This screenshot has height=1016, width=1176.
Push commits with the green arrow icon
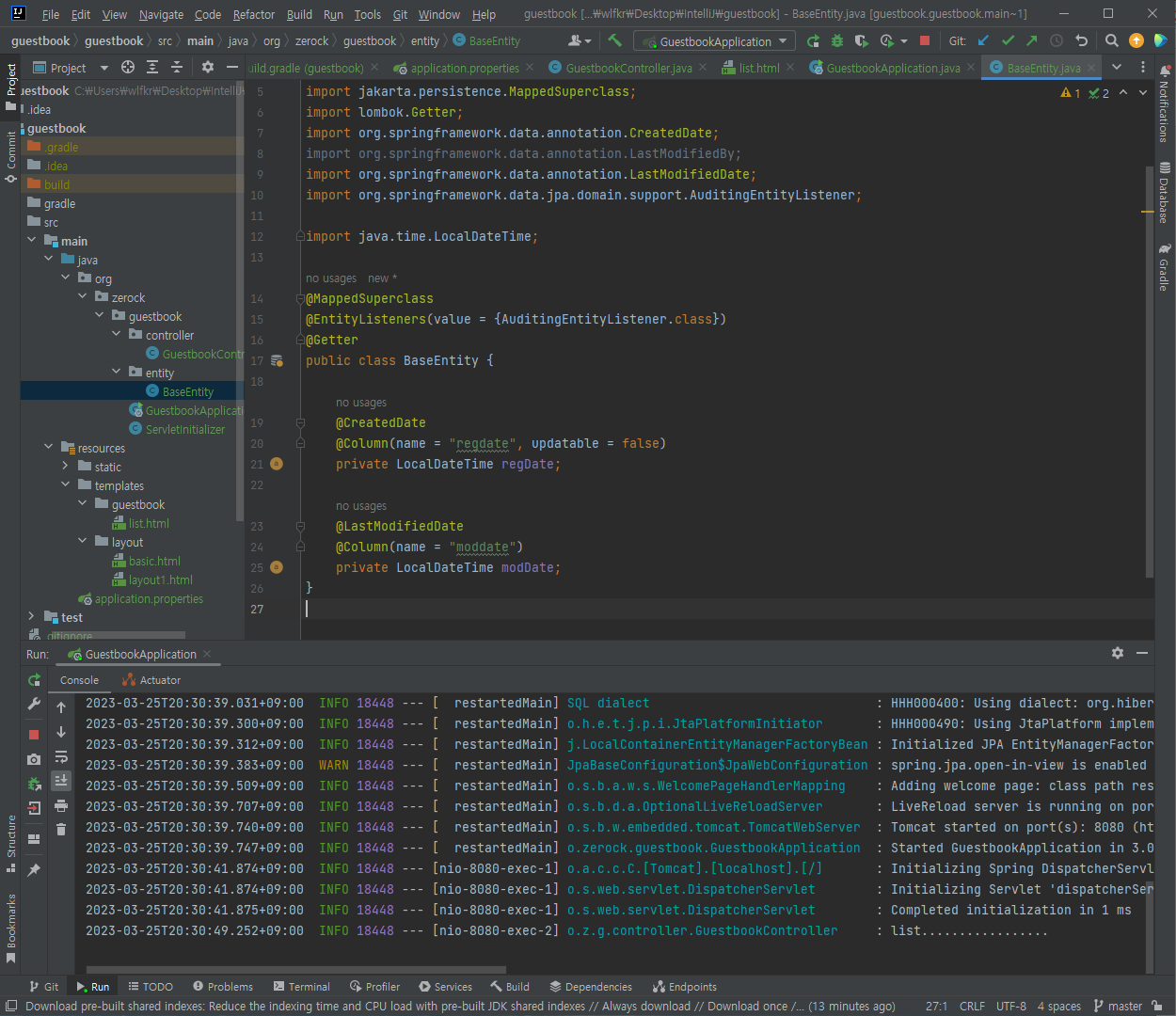tap(1032, 40)
